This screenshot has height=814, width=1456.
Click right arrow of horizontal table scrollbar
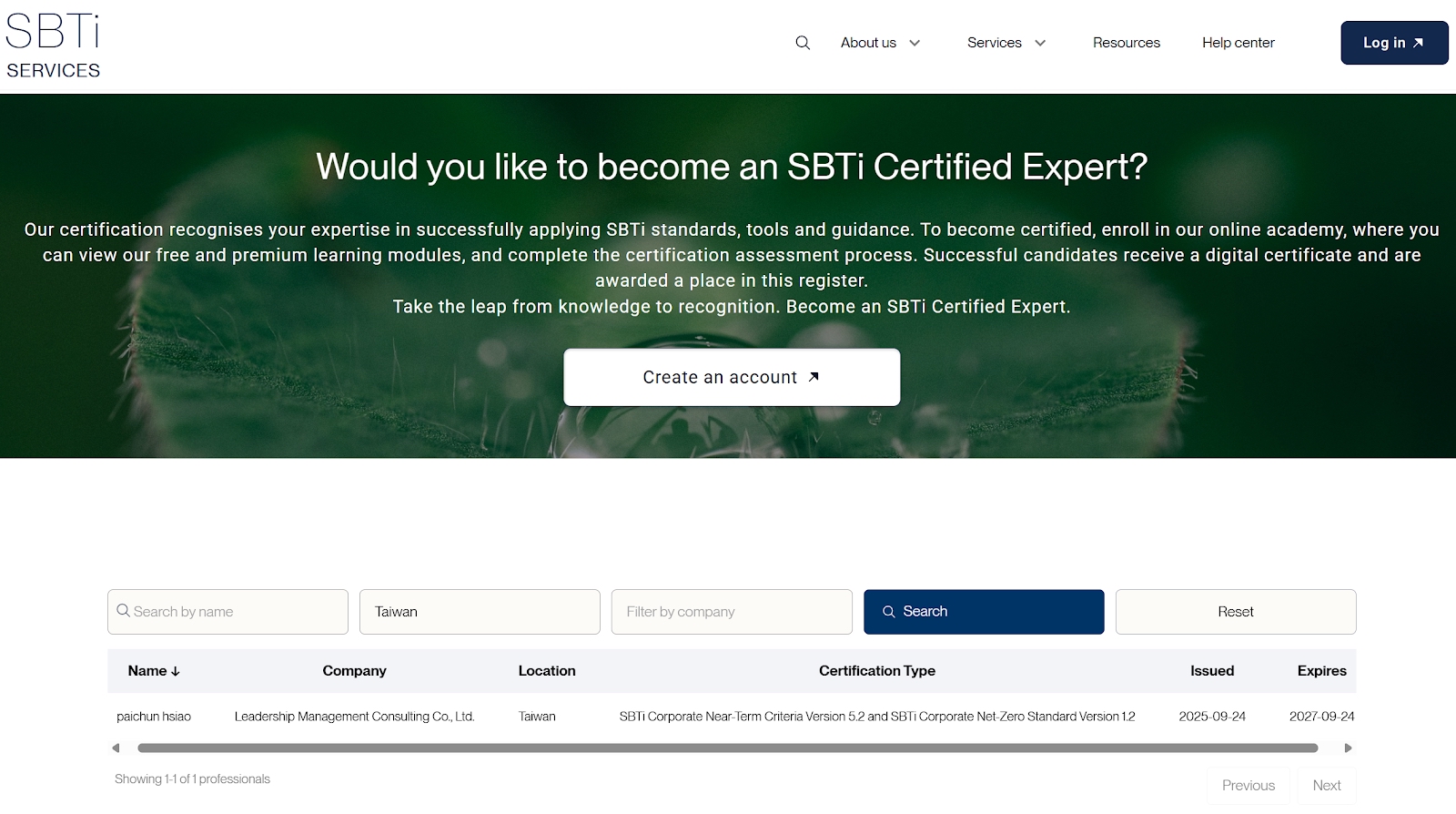coord(1348,748)
